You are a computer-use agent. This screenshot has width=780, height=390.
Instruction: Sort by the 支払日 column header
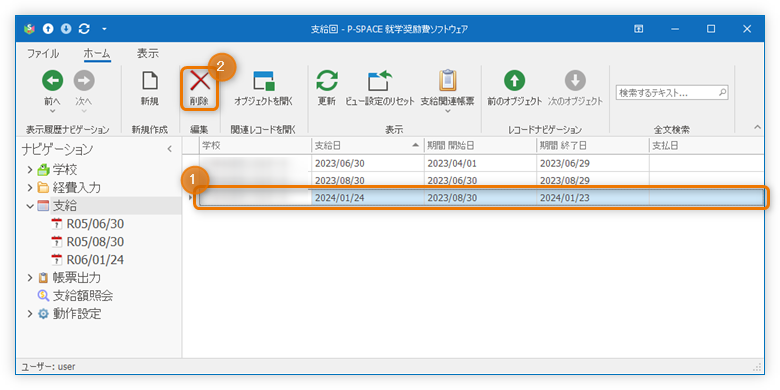(x=706, y=146)
